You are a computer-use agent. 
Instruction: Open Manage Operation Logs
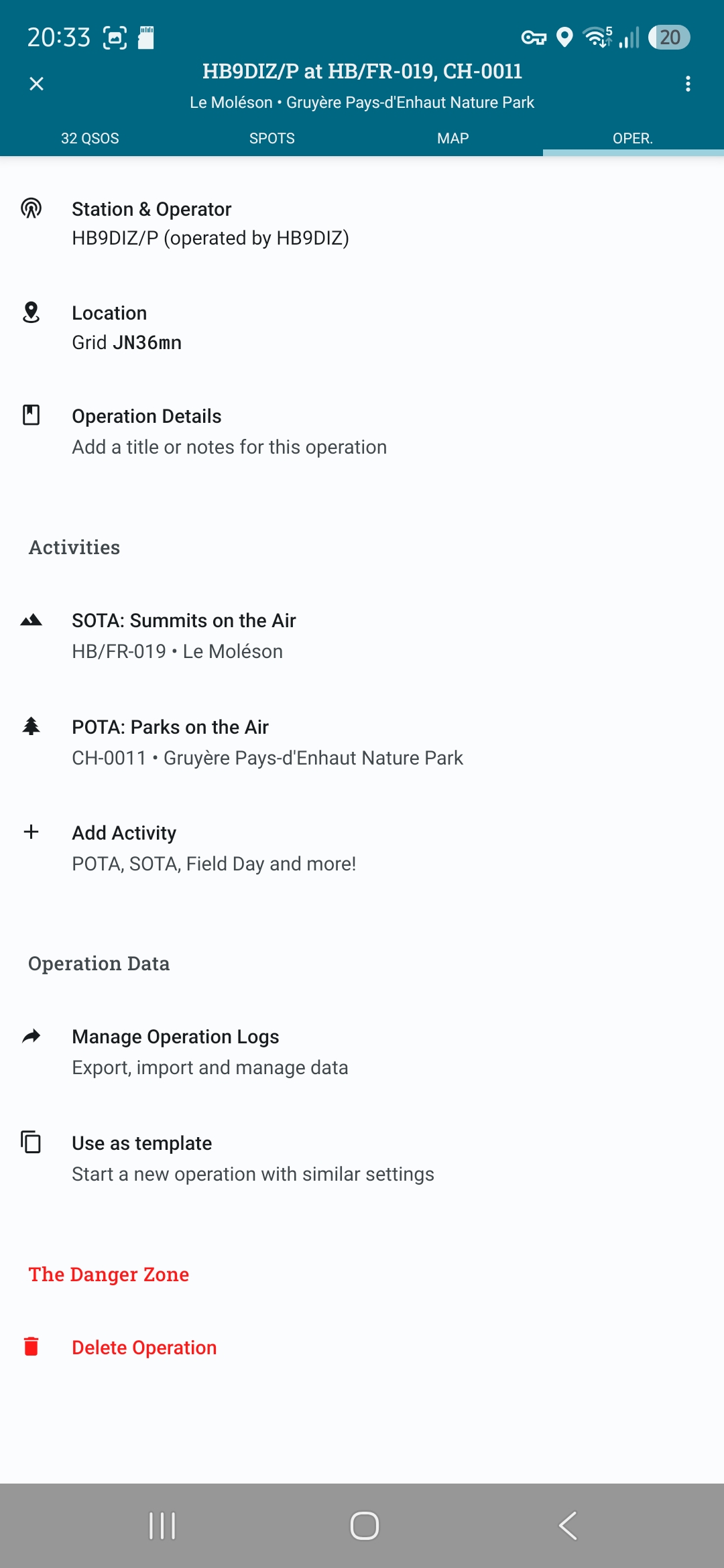pyautogui.click(x=362, y=1051)
